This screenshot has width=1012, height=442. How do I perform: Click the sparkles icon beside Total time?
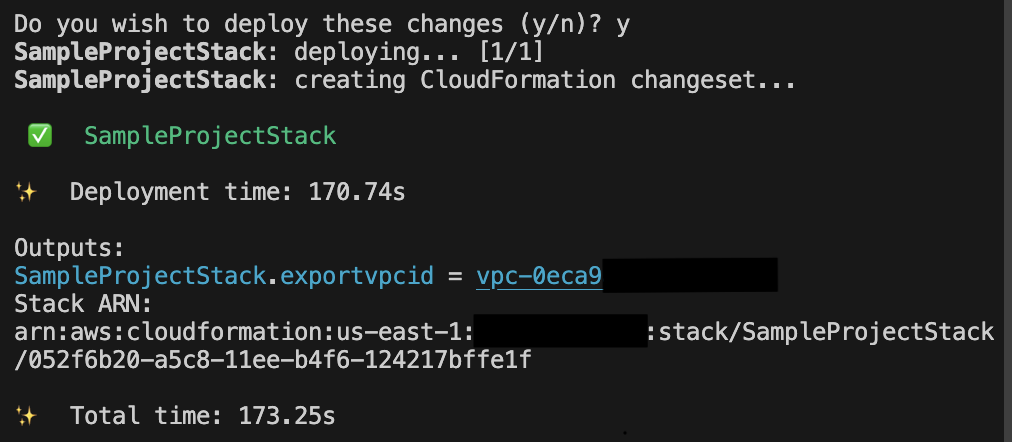(x=26, y=416)
